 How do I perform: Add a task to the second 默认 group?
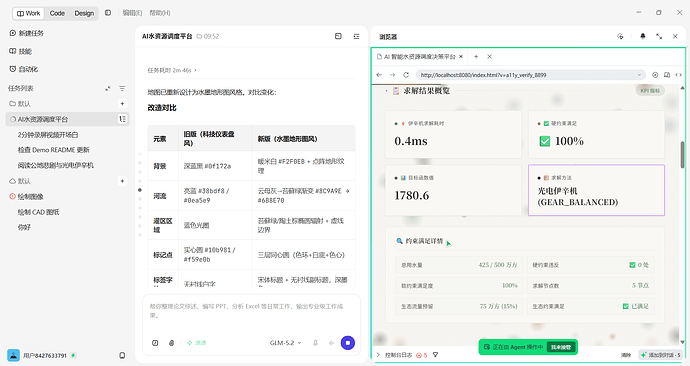point(122,181)
